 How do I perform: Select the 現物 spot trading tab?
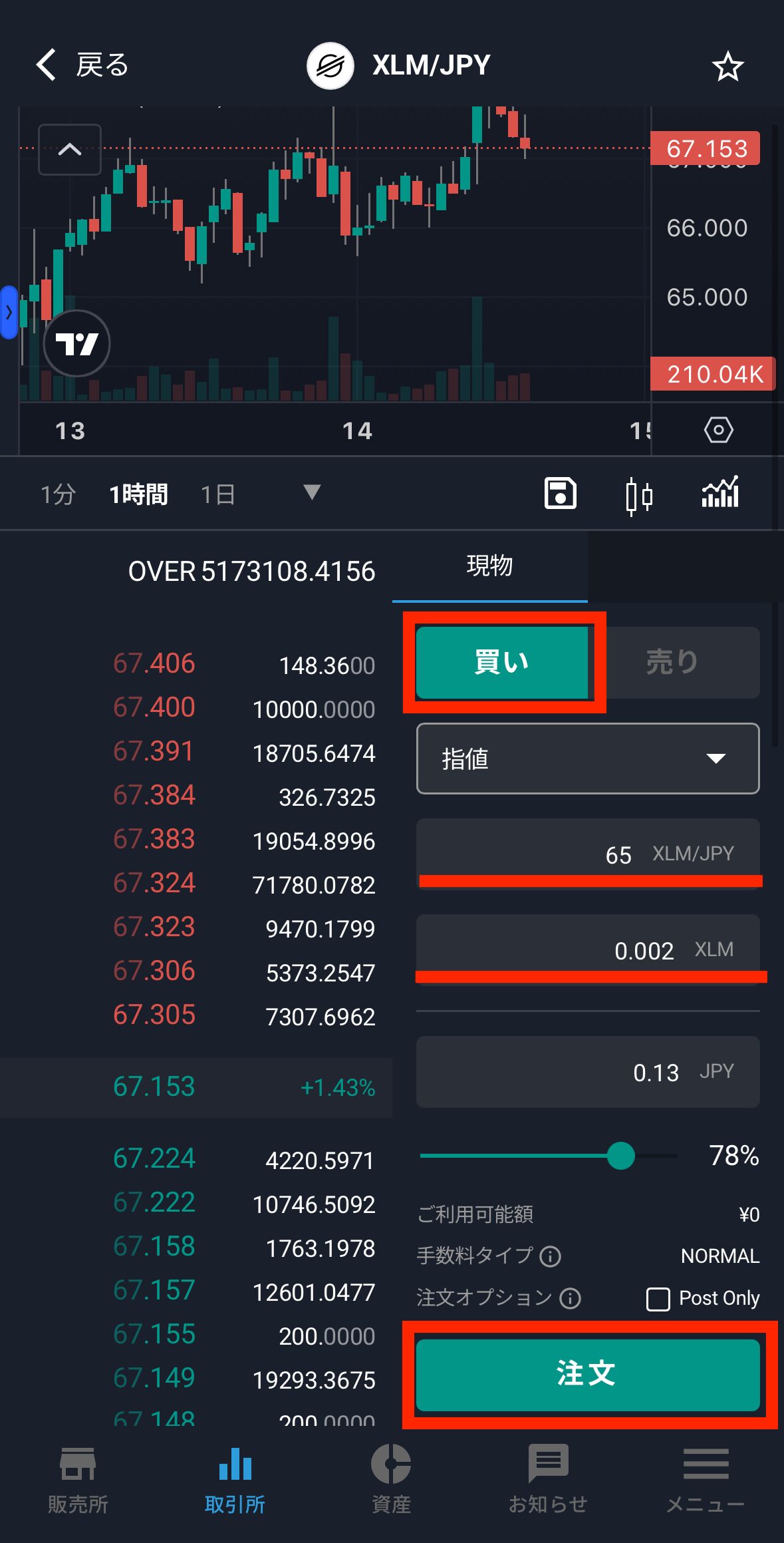pyautogui.click(x=489, y=566)
